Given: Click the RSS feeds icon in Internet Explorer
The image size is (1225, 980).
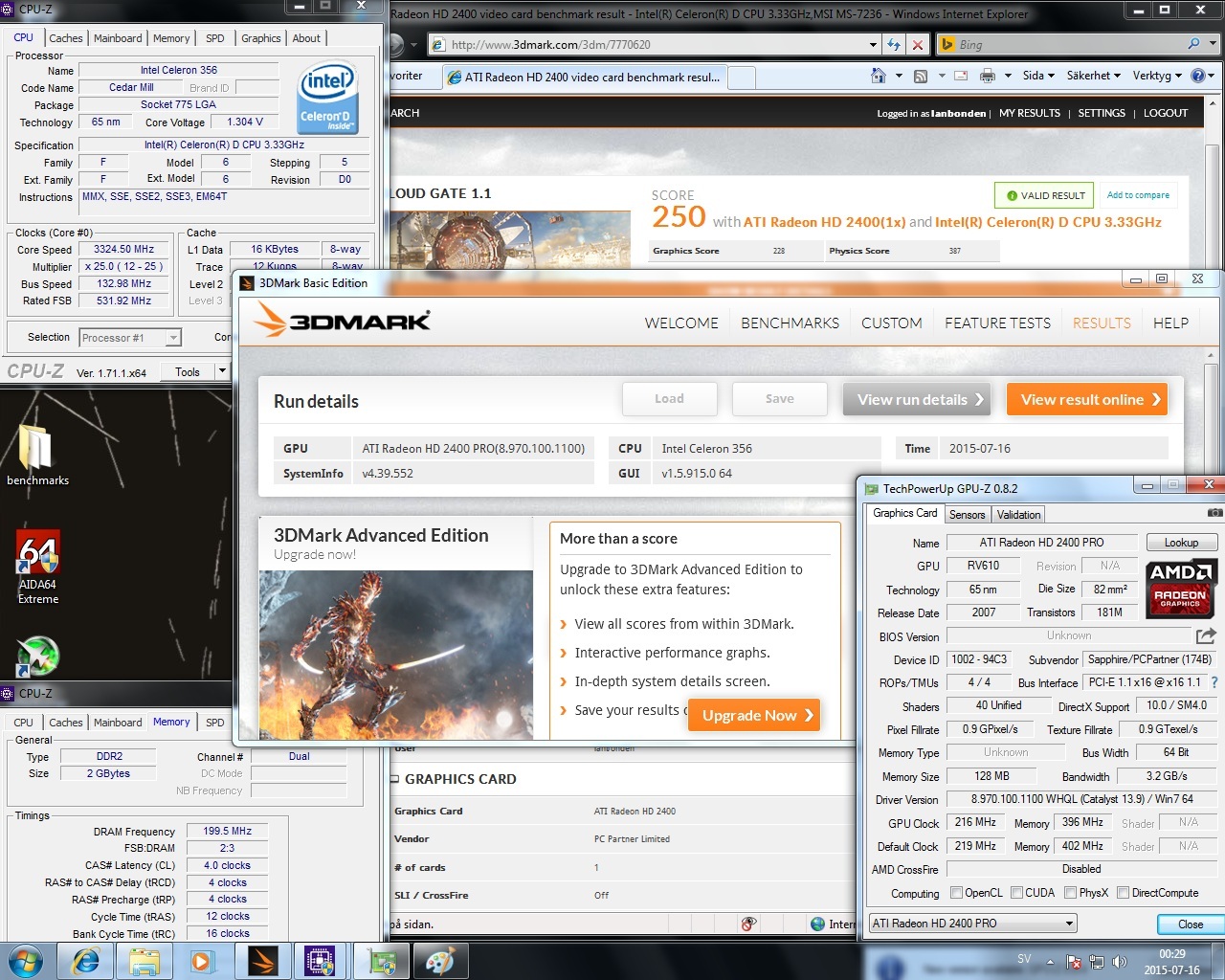Looking at the screenshot, I should pos(921,76).
